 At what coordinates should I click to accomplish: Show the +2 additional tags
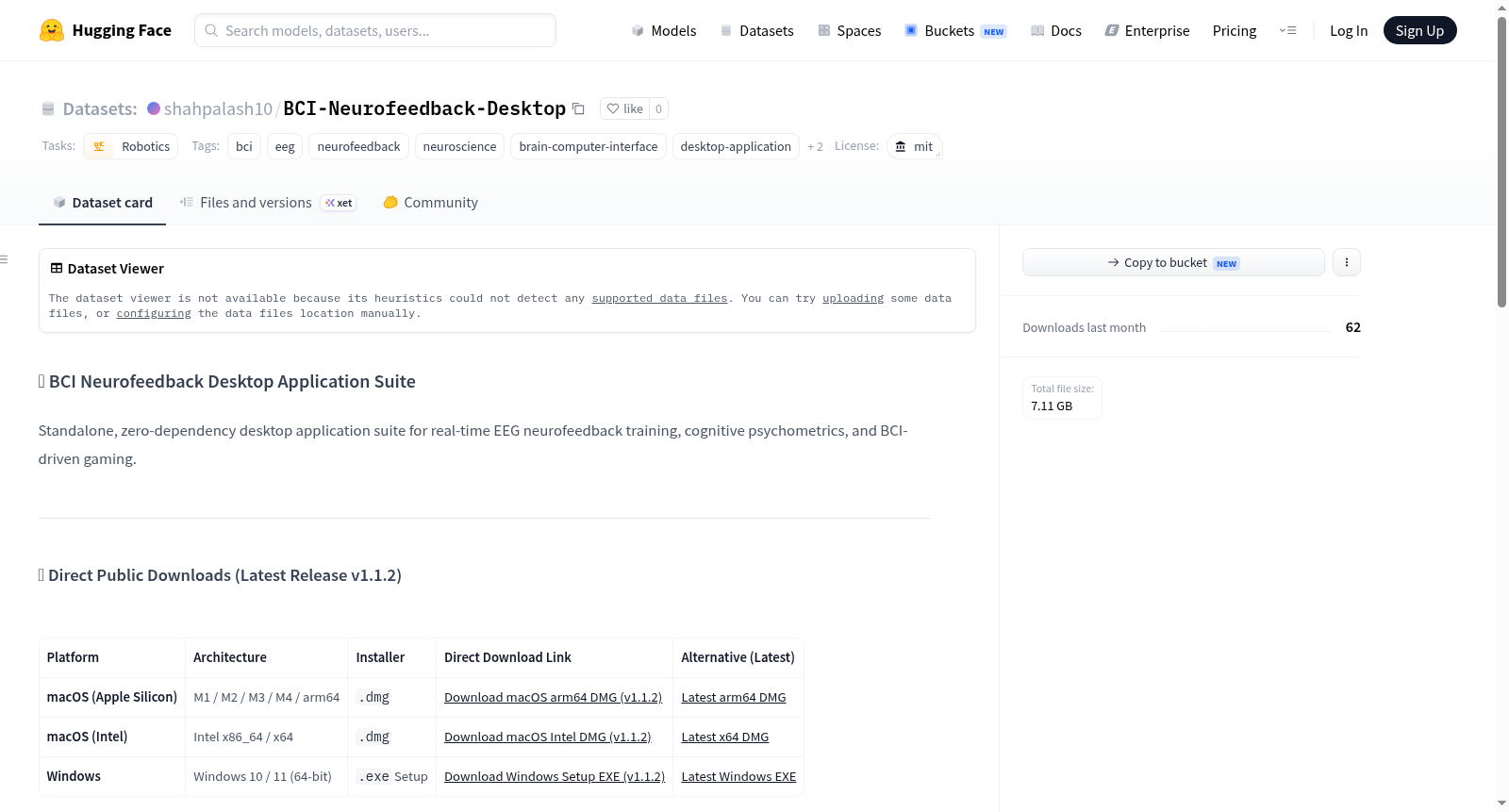[815, 146]
